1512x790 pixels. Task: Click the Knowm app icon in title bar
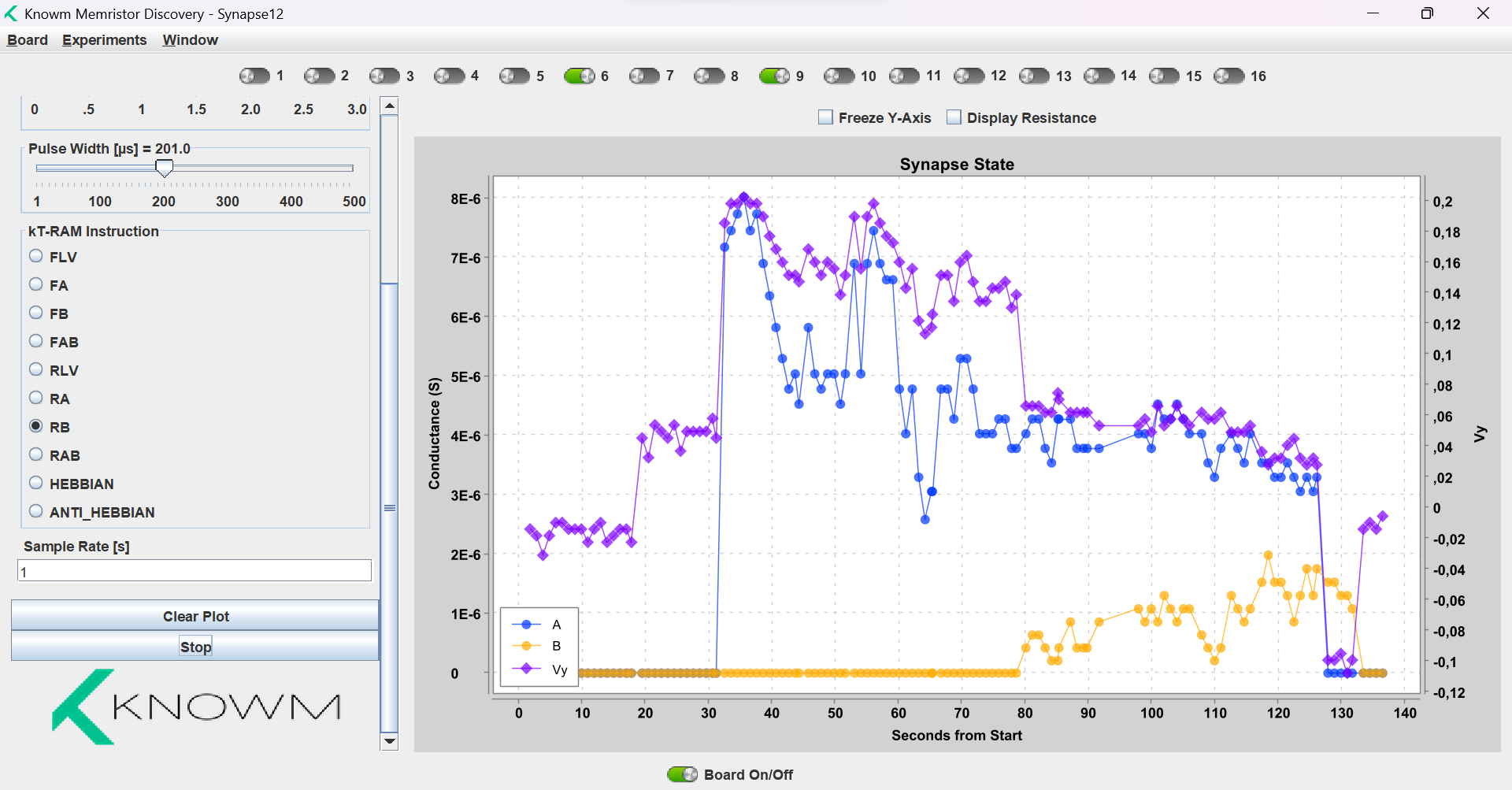pyautogui.click(x=11, y=13)
